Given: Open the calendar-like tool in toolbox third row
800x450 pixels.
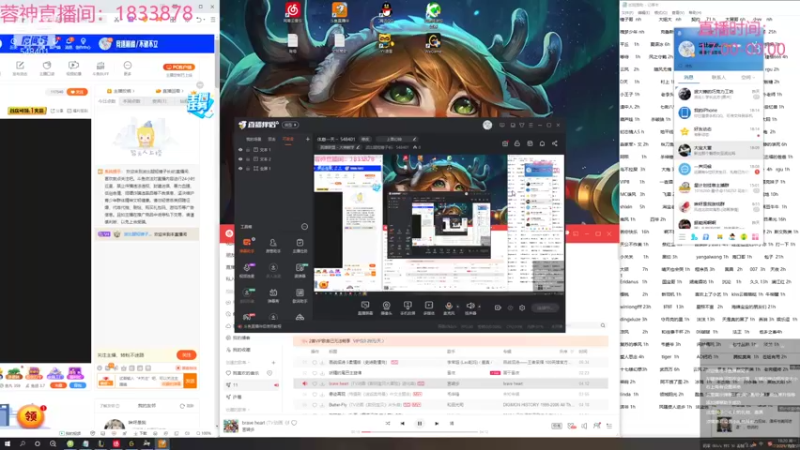Looking at the screenshot, I should tap(273, 295).
